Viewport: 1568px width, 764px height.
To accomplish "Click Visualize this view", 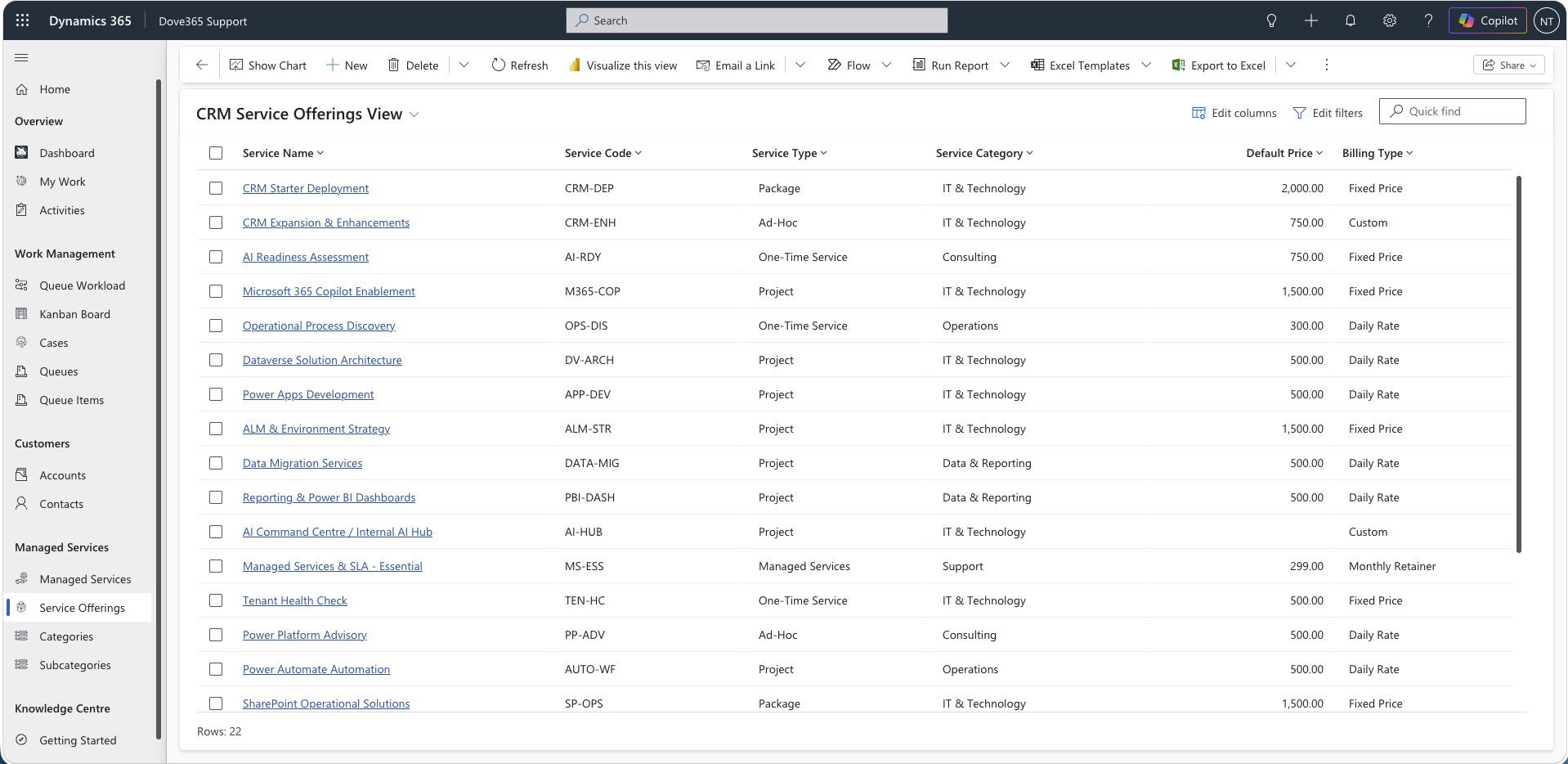I will [623, 65].
